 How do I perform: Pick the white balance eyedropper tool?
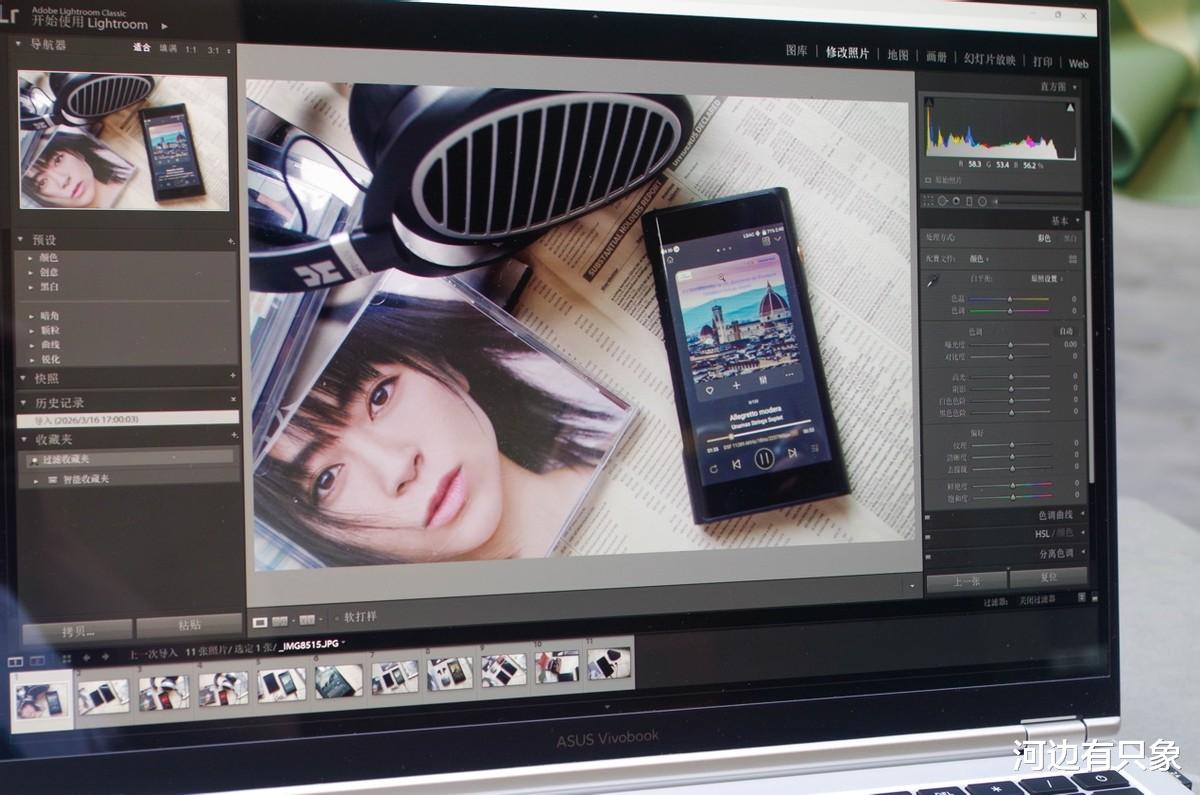click(933, 282)
